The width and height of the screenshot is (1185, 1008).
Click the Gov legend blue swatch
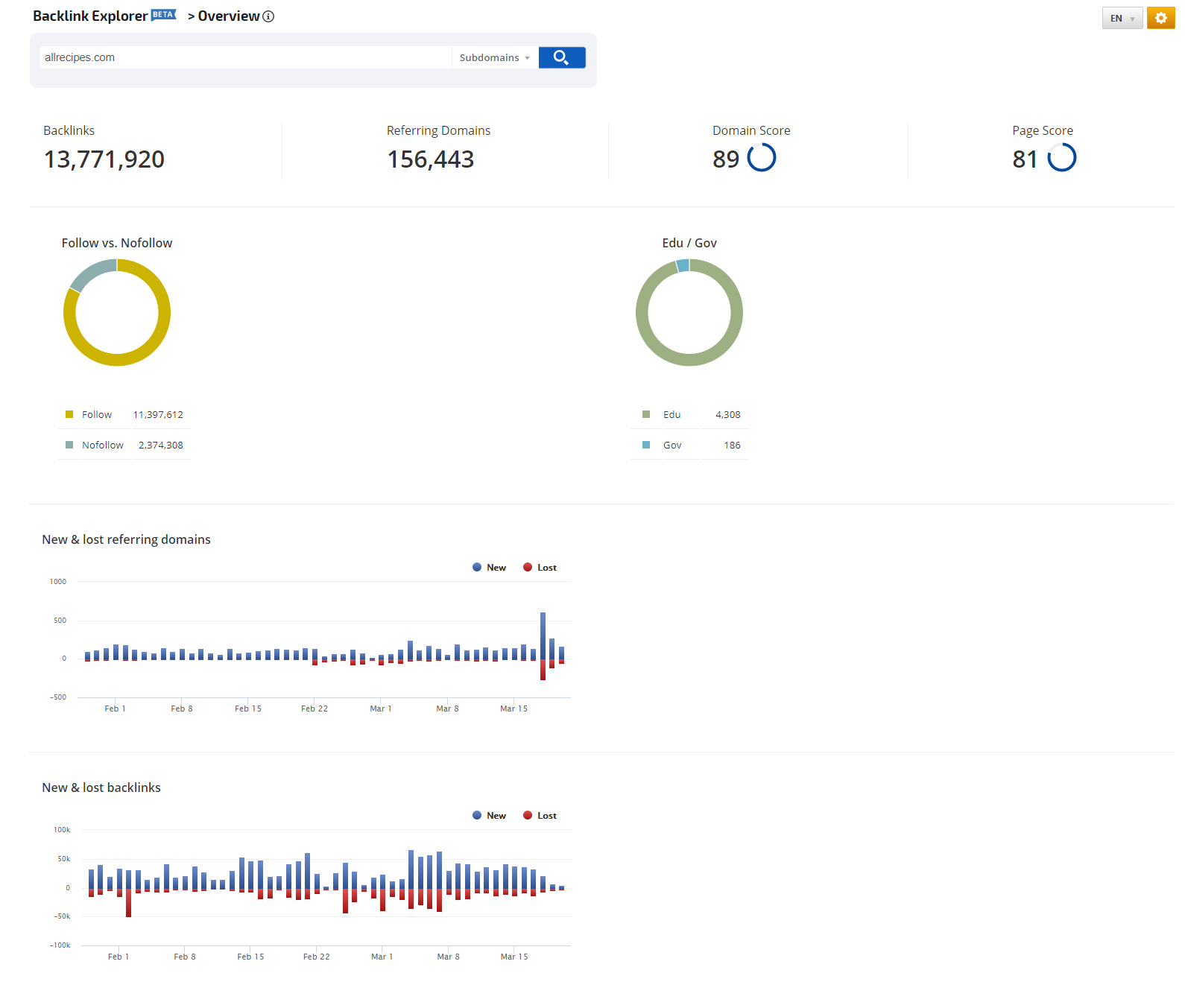click(x=646, y=445)
